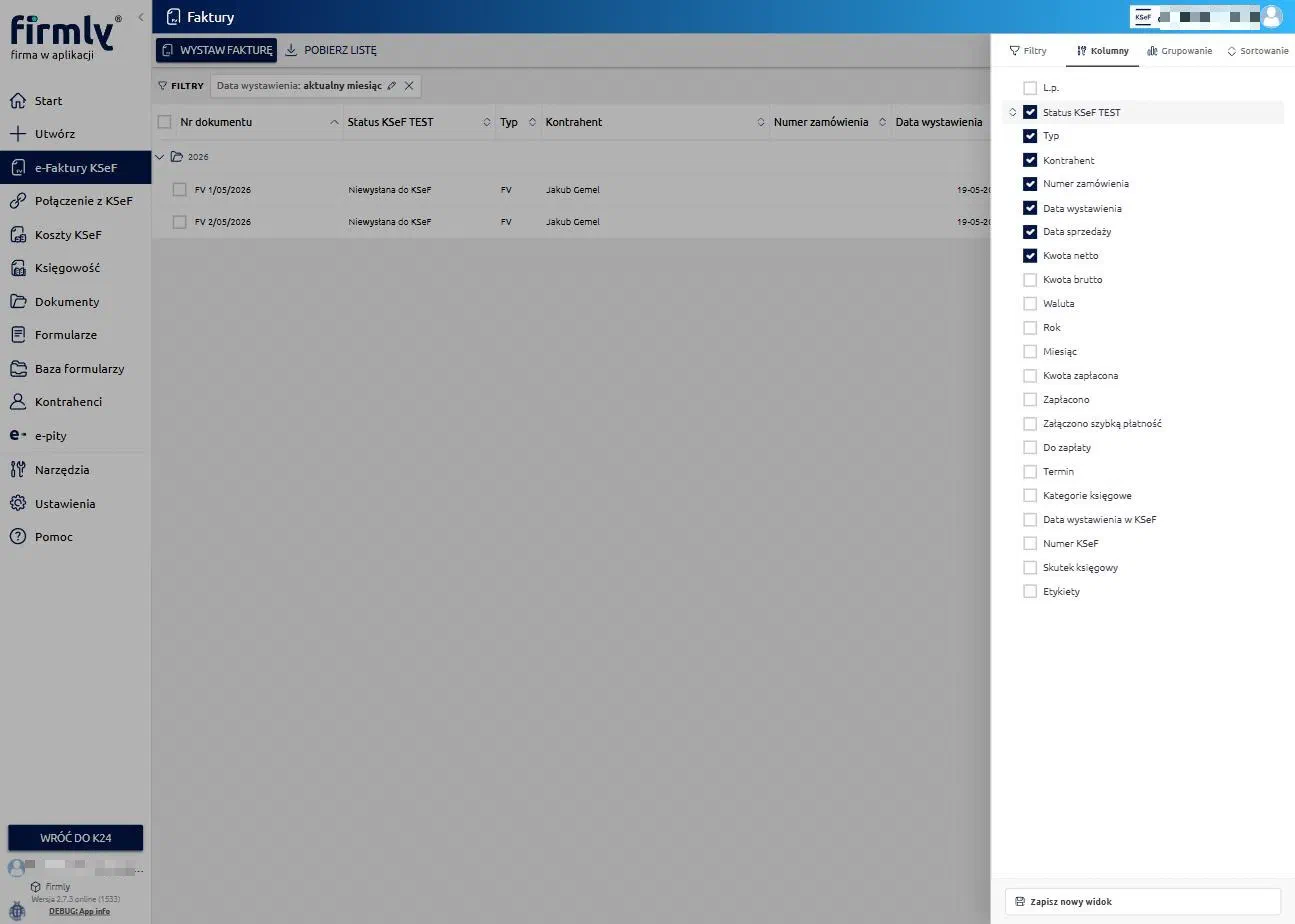Enable the L.p. column checkbox
1295x924 pixels.
point(1030,88)
